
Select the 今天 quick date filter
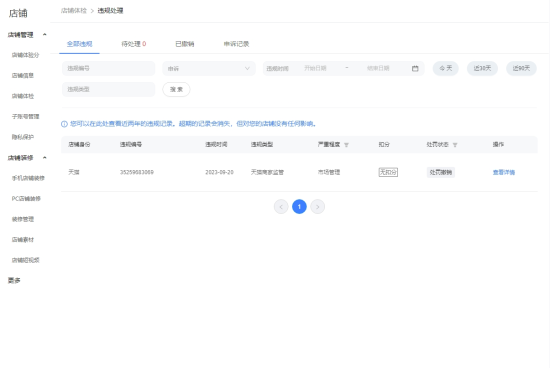pyautogui.click(x=445, y=68)
